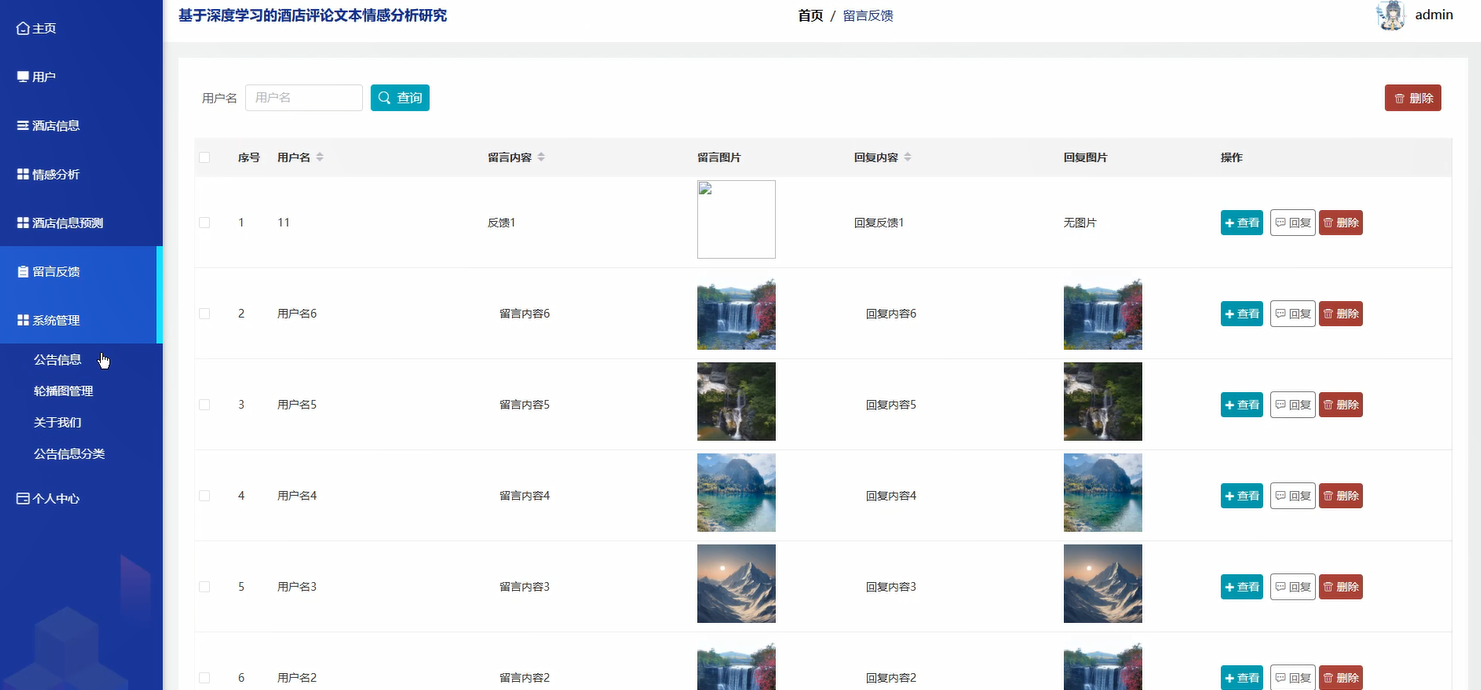The height and width of the screenshot is (690, 1481).
Task: Click 删除 for the 用户名3 row
Action: (x=1341, y=586)
